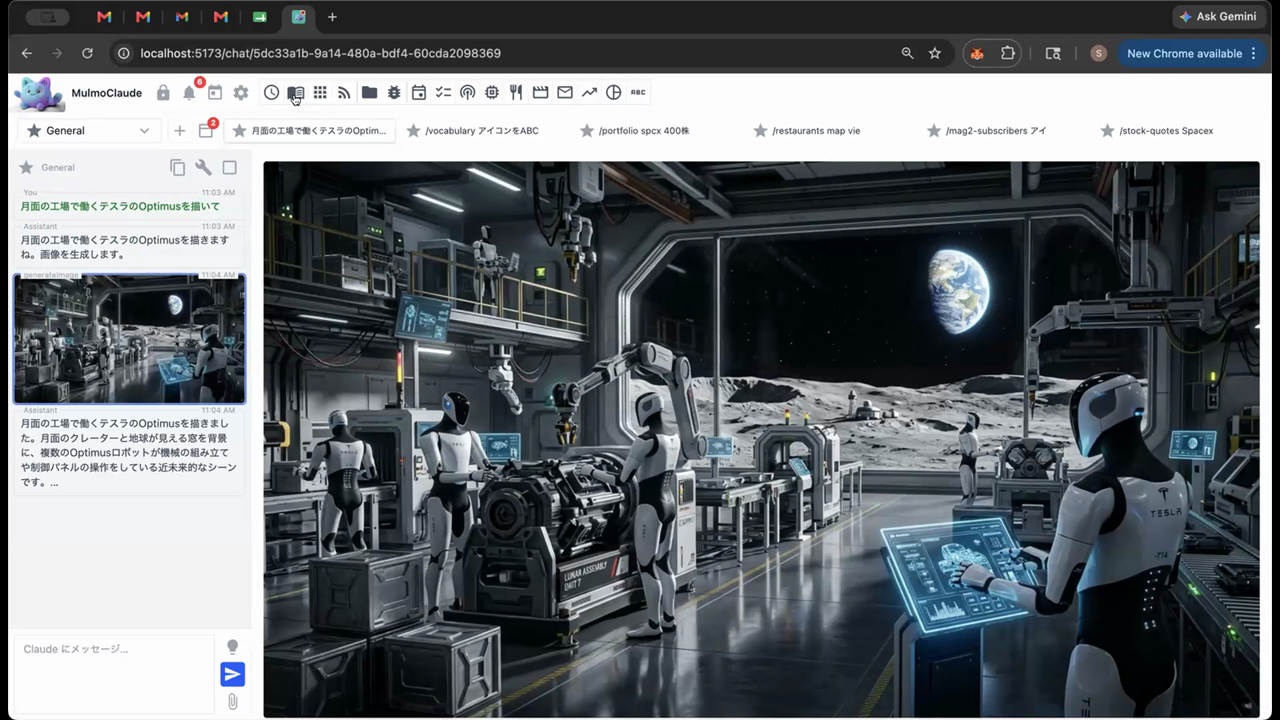This screenshot has height=720, width=1280.
Task: Open the mail envelope icon
Action: pyautogui.click(x=565, y=93)
